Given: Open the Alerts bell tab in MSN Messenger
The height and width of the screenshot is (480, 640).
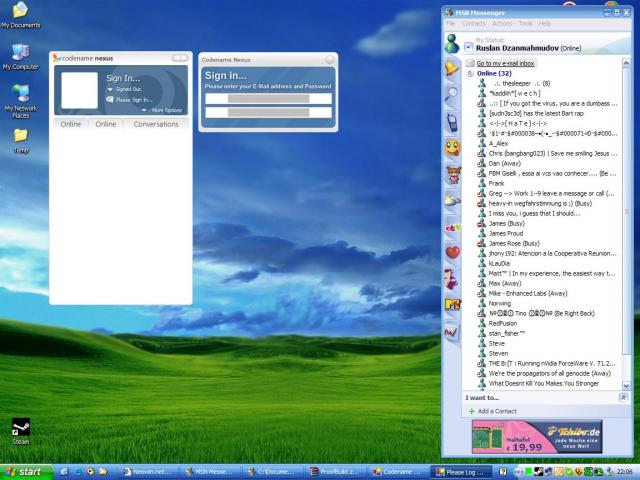Looking at the screenshot, I should pos(452,68).
